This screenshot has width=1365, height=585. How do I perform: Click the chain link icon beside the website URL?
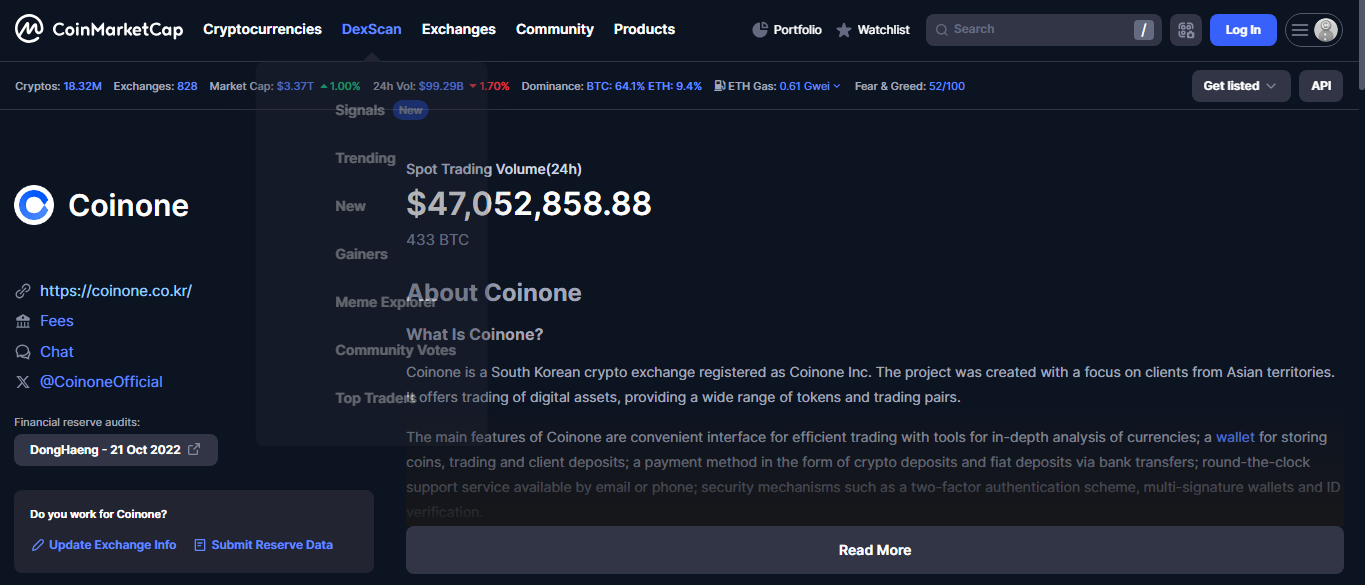23,291
